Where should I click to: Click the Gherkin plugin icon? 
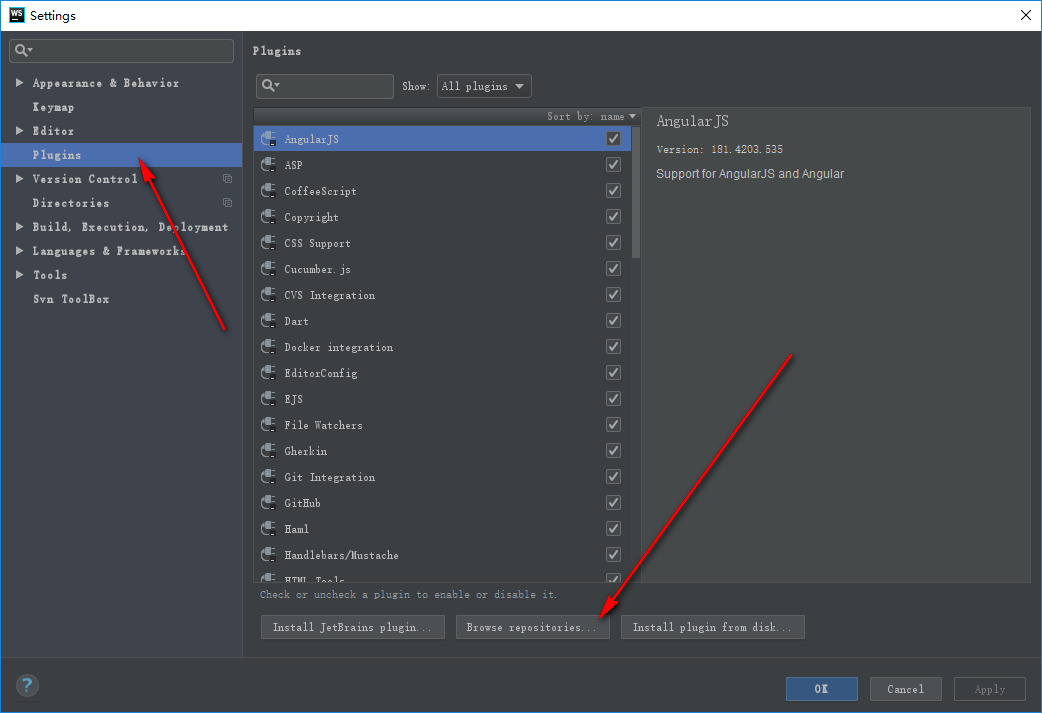268,451
